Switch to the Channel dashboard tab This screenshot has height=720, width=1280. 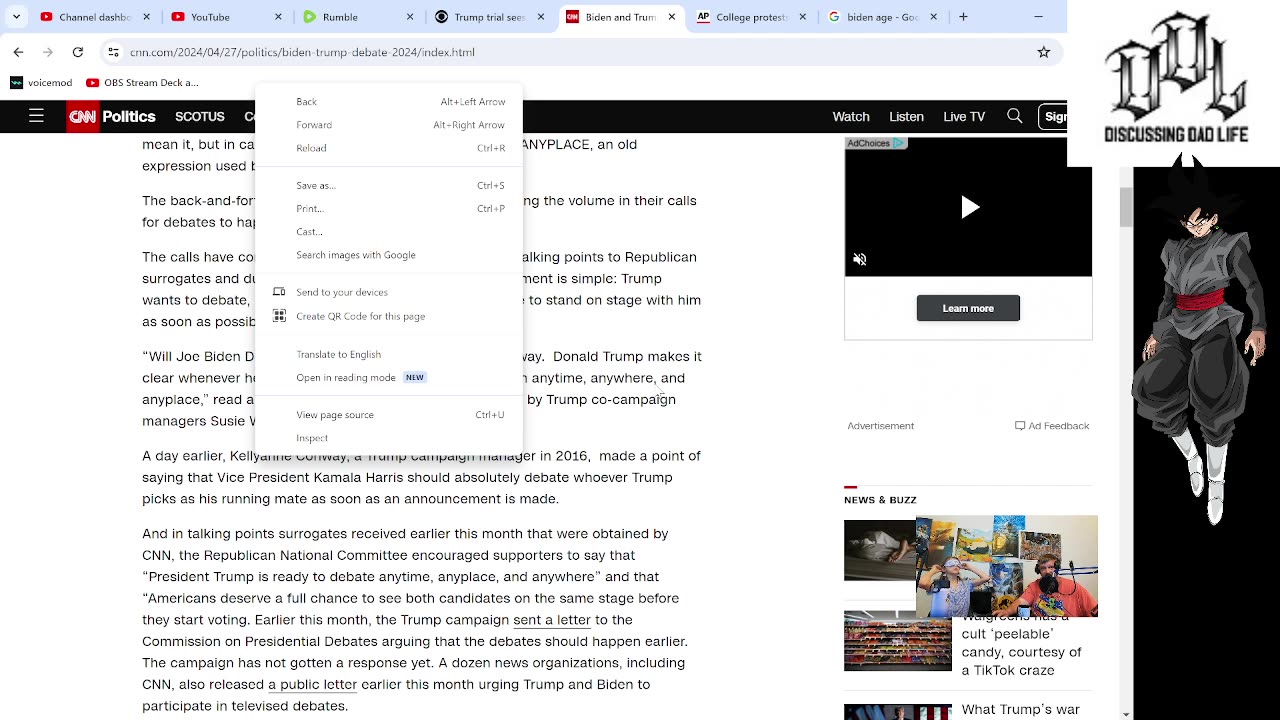93,17
